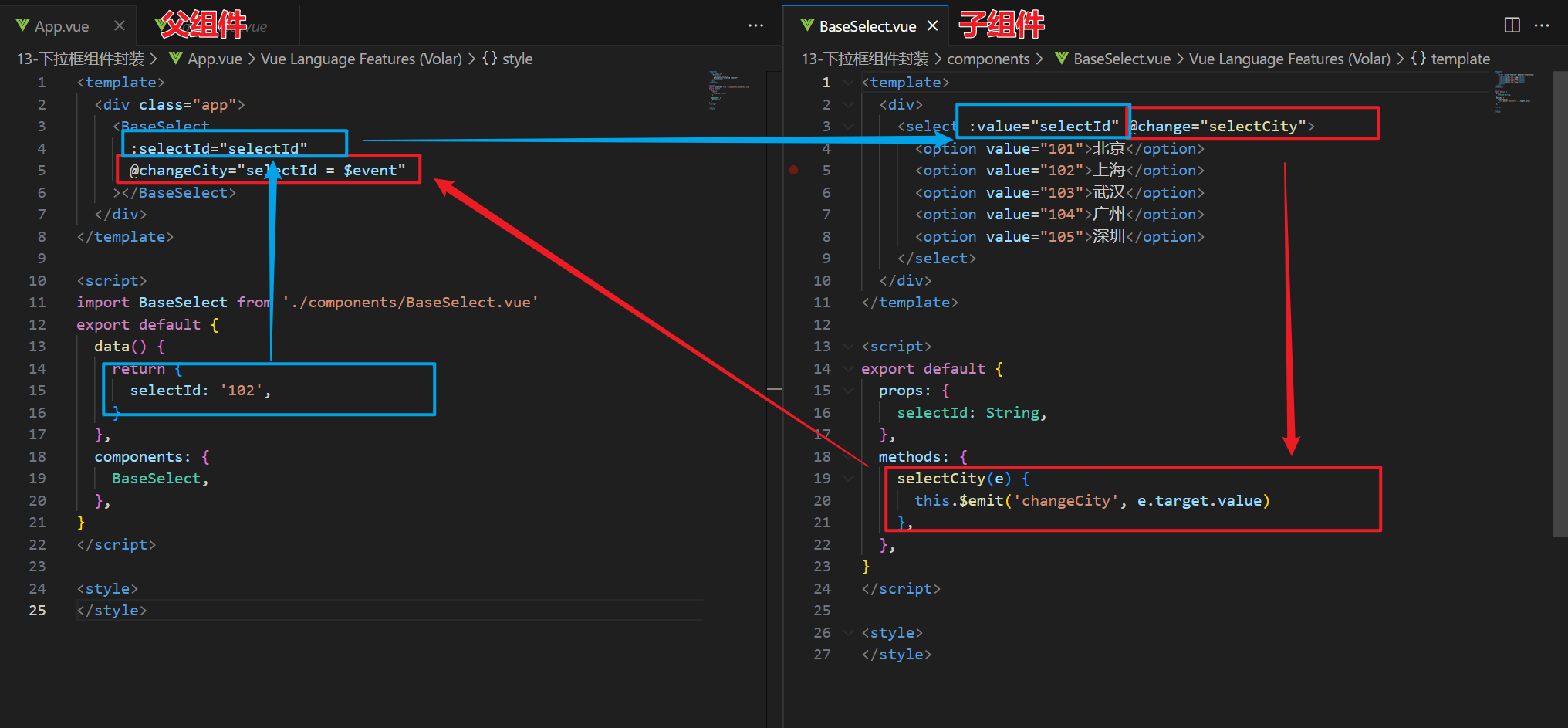Click selectId: '102' in App.vue
1568x728 pixels.
200,390
